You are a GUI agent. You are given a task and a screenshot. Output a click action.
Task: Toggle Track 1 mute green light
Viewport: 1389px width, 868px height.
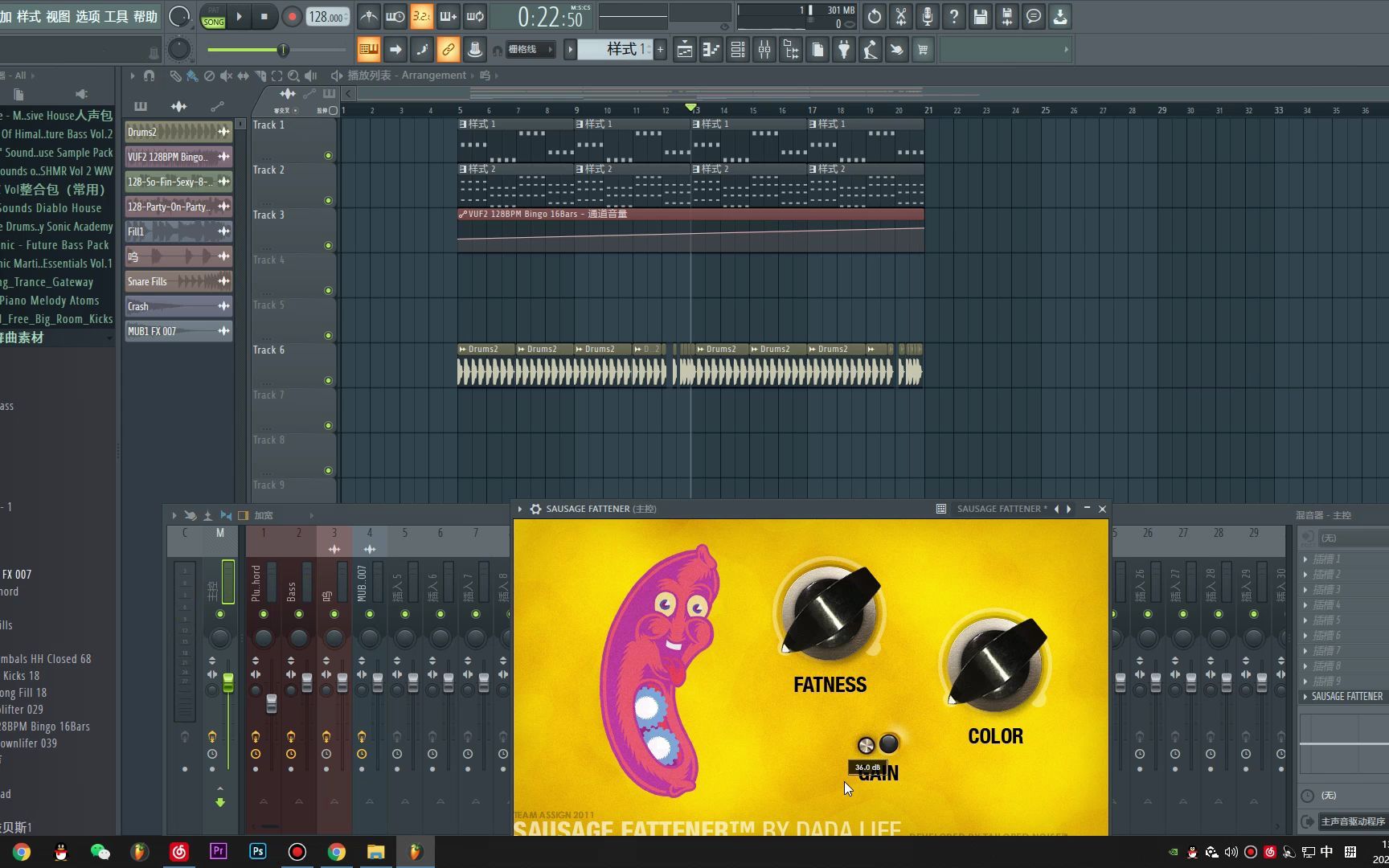coord(328,155)
